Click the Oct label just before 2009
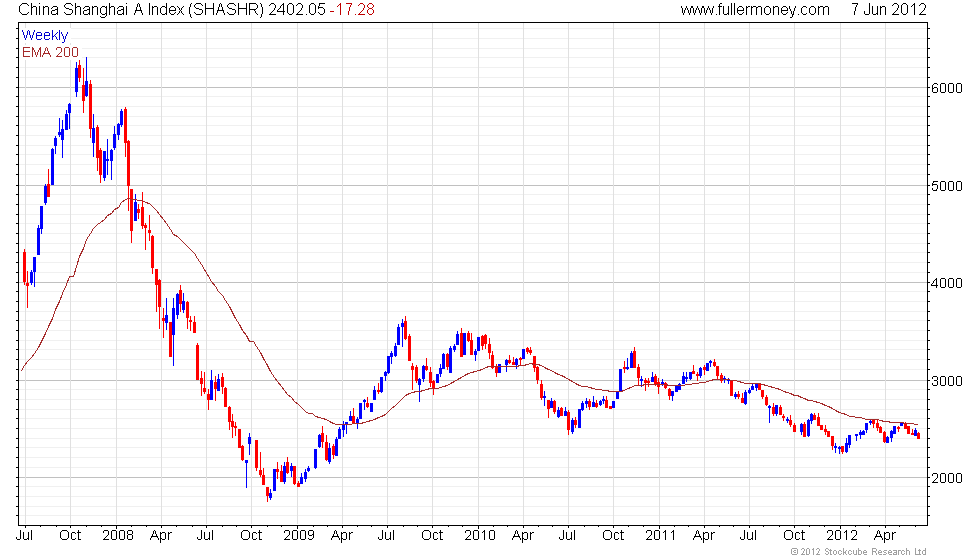 pyautogui.click(x=251, y=535)
